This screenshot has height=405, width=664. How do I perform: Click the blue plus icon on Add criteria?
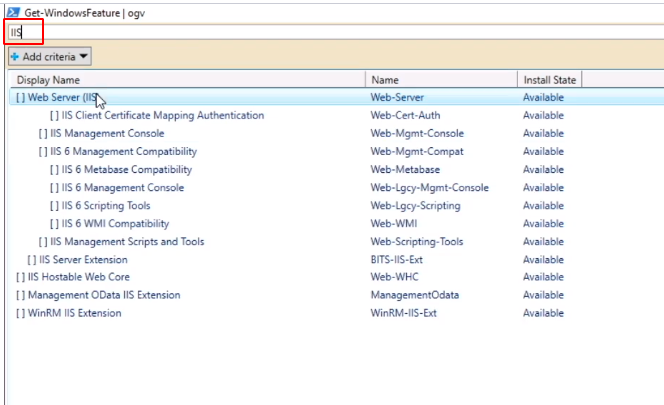coord(15,56)
